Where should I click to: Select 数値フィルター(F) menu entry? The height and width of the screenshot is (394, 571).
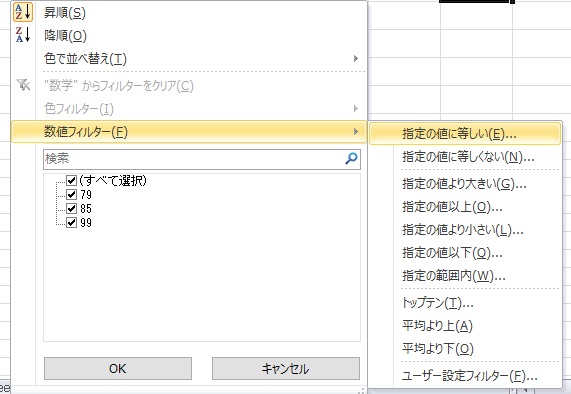click(189, 131)
